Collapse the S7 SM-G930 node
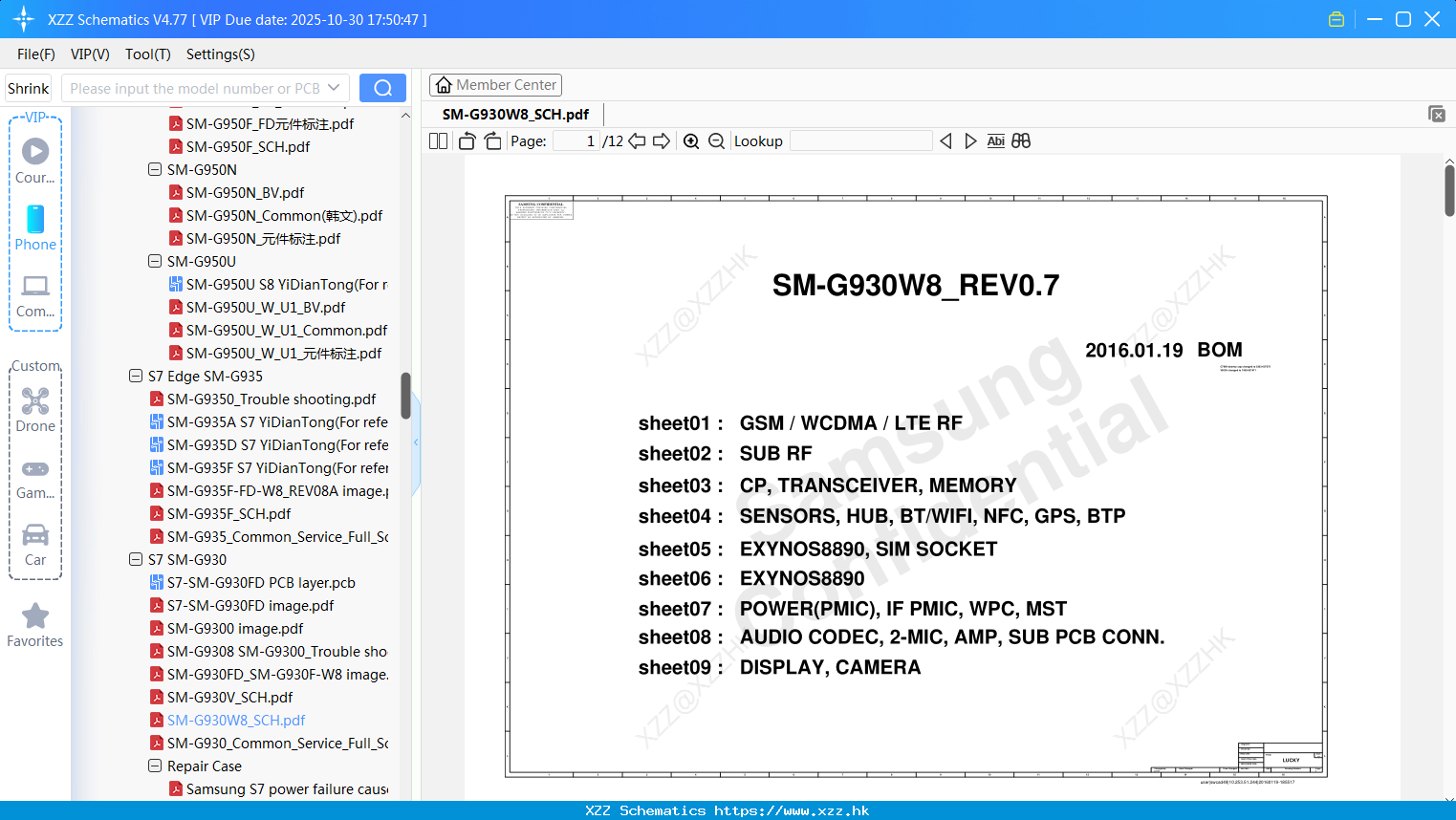Screen dimensions: 1456x820 (x=136, y=559)
